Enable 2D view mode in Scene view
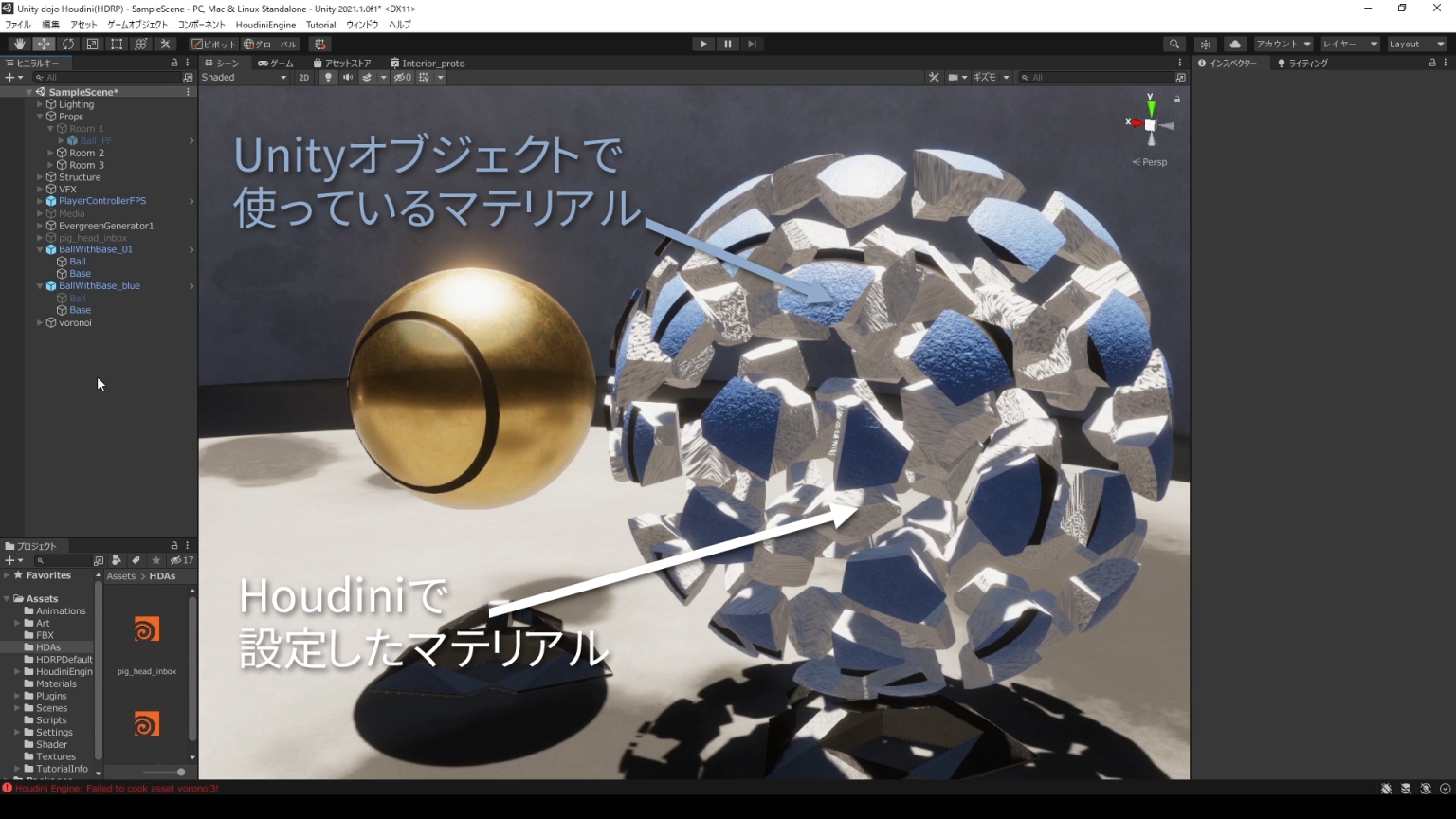 click(x=303, y=78)
